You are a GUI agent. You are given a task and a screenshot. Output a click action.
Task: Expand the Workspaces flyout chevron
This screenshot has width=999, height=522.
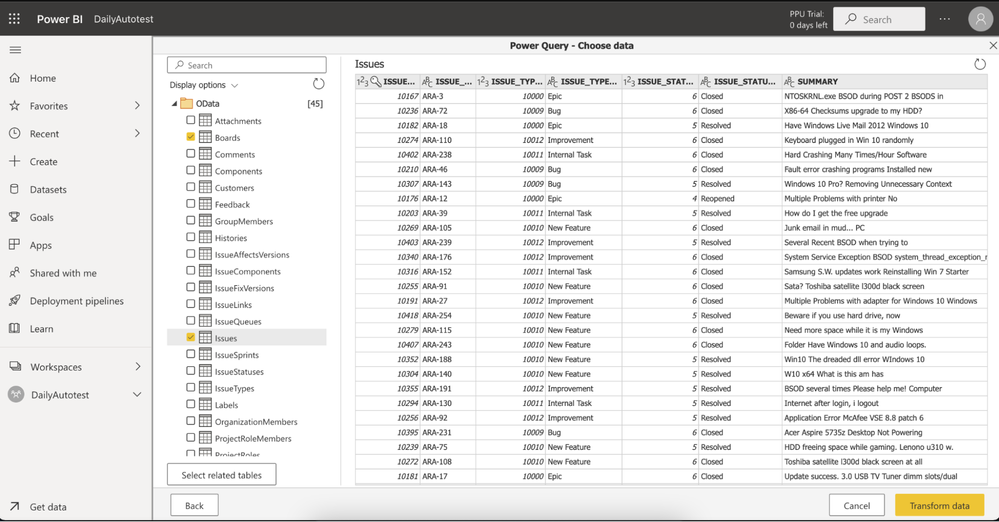[x=138, y=366]
